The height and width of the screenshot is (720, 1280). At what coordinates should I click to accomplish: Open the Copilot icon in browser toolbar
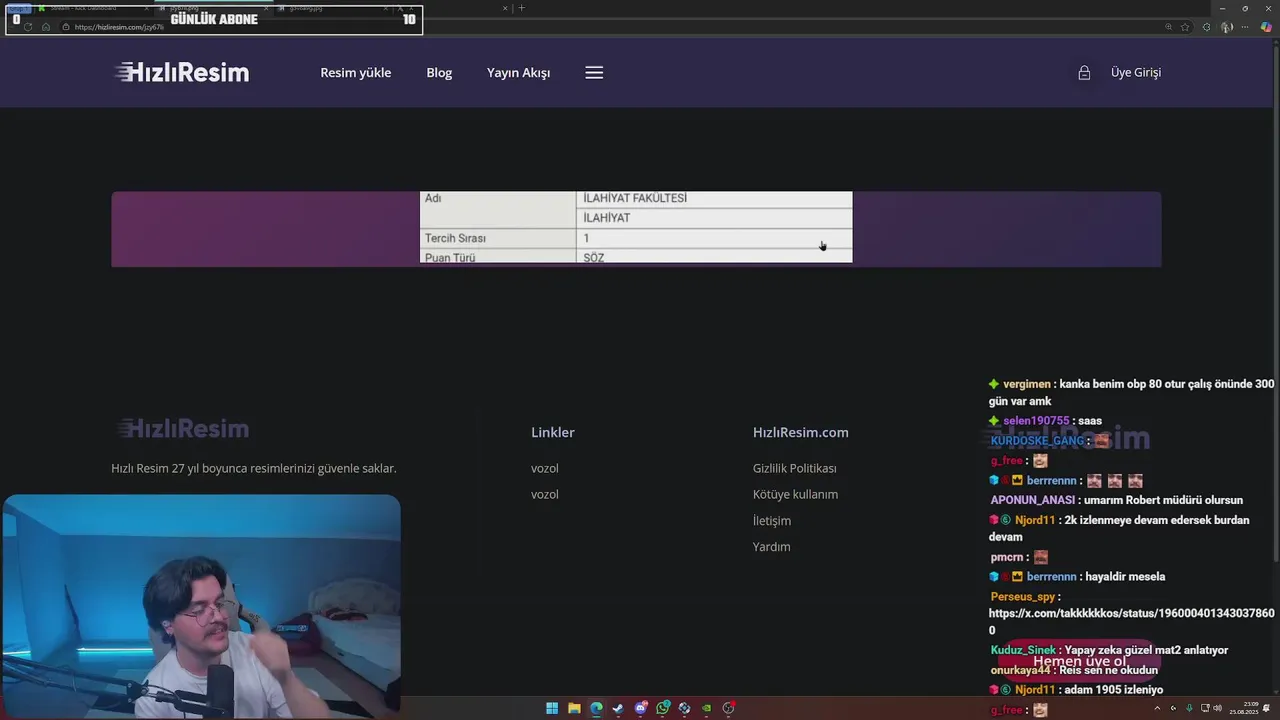[1266, 27]
